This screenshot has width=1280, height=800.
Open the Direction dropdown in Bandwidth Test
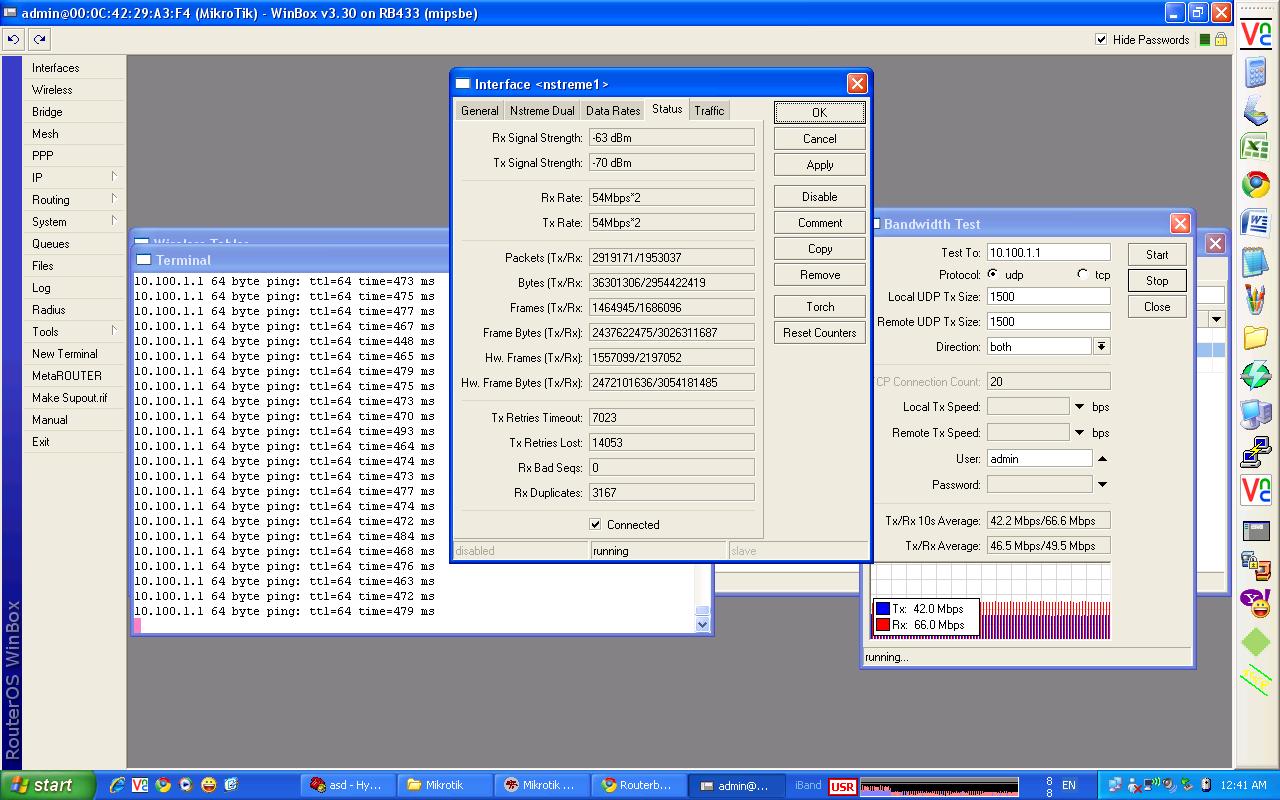(1101, 347)
